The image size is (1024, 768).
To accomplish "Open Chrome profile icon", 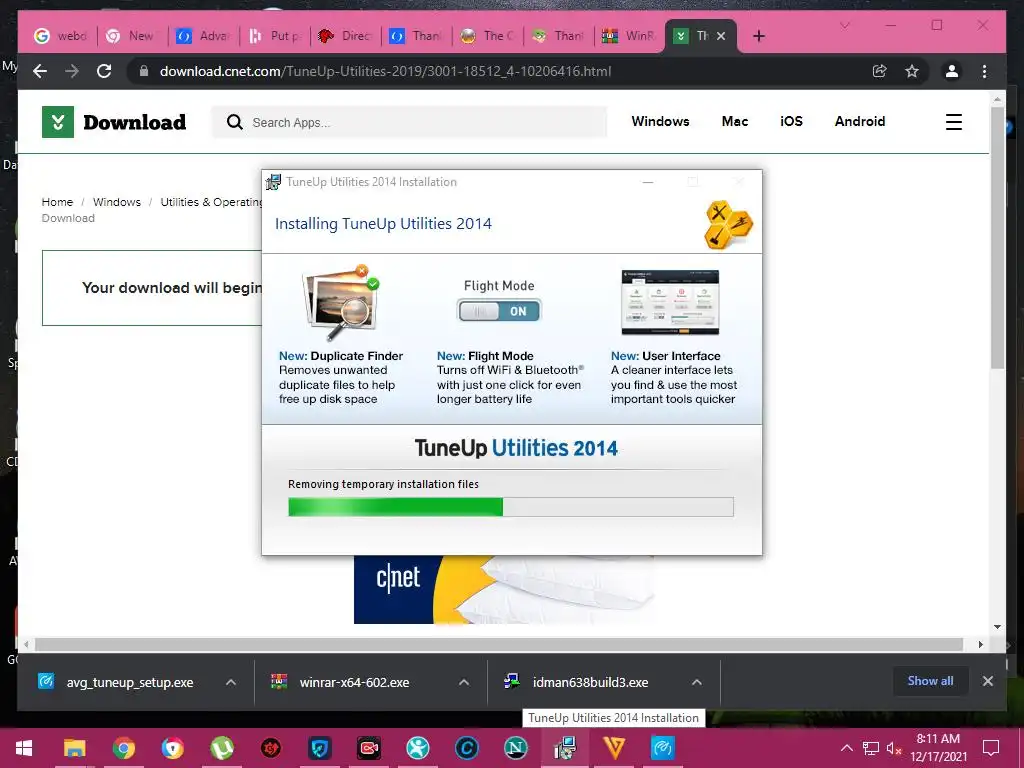I will 952,71.
